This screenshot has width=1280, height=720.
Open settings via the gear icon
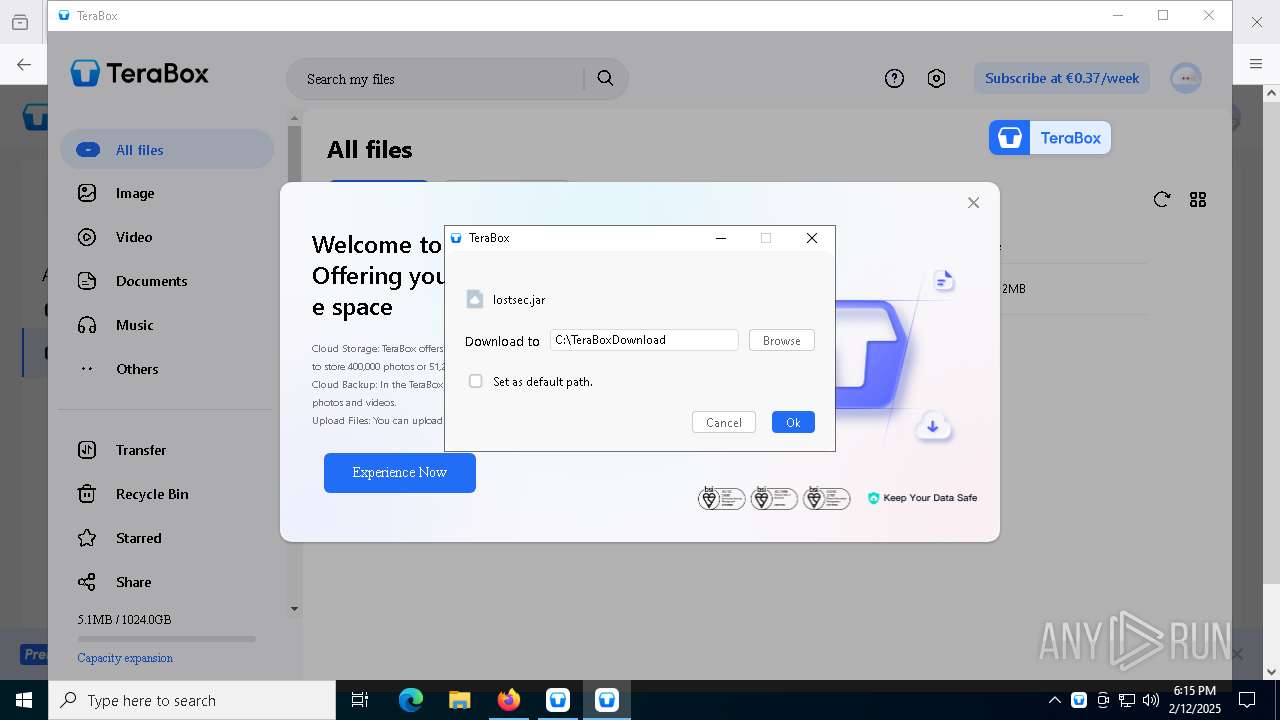[x=936, y=78]
